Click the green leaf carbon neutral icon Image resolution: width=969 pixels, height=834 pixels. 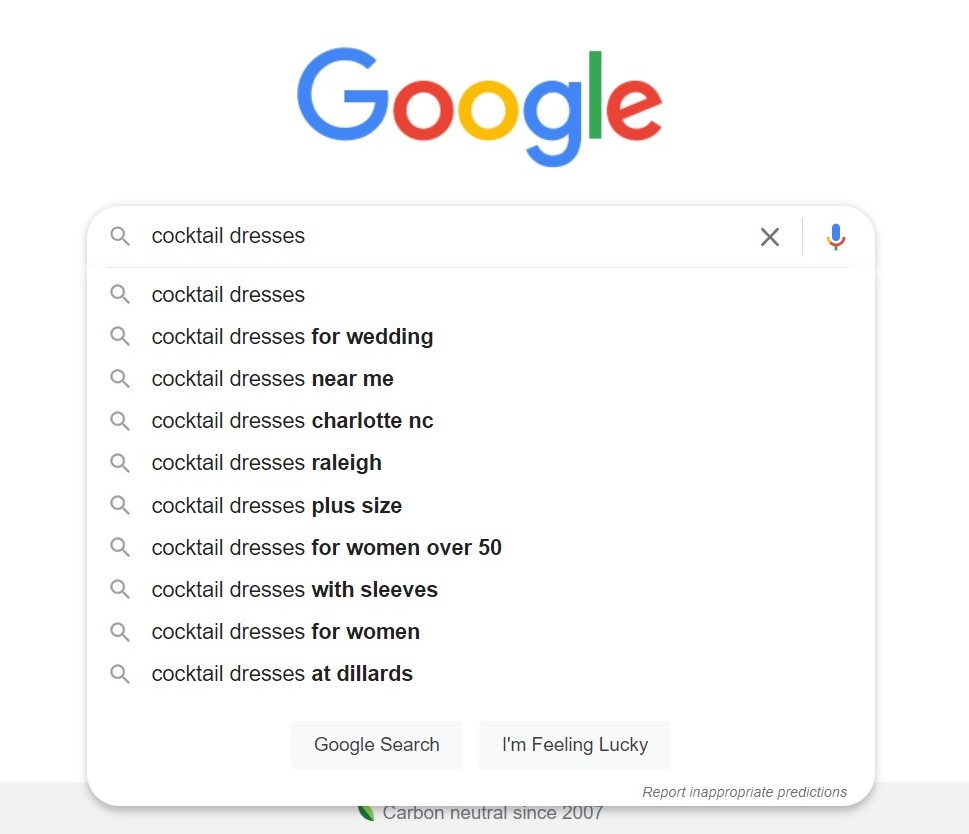pyautogui.click(x=365, y=812)
